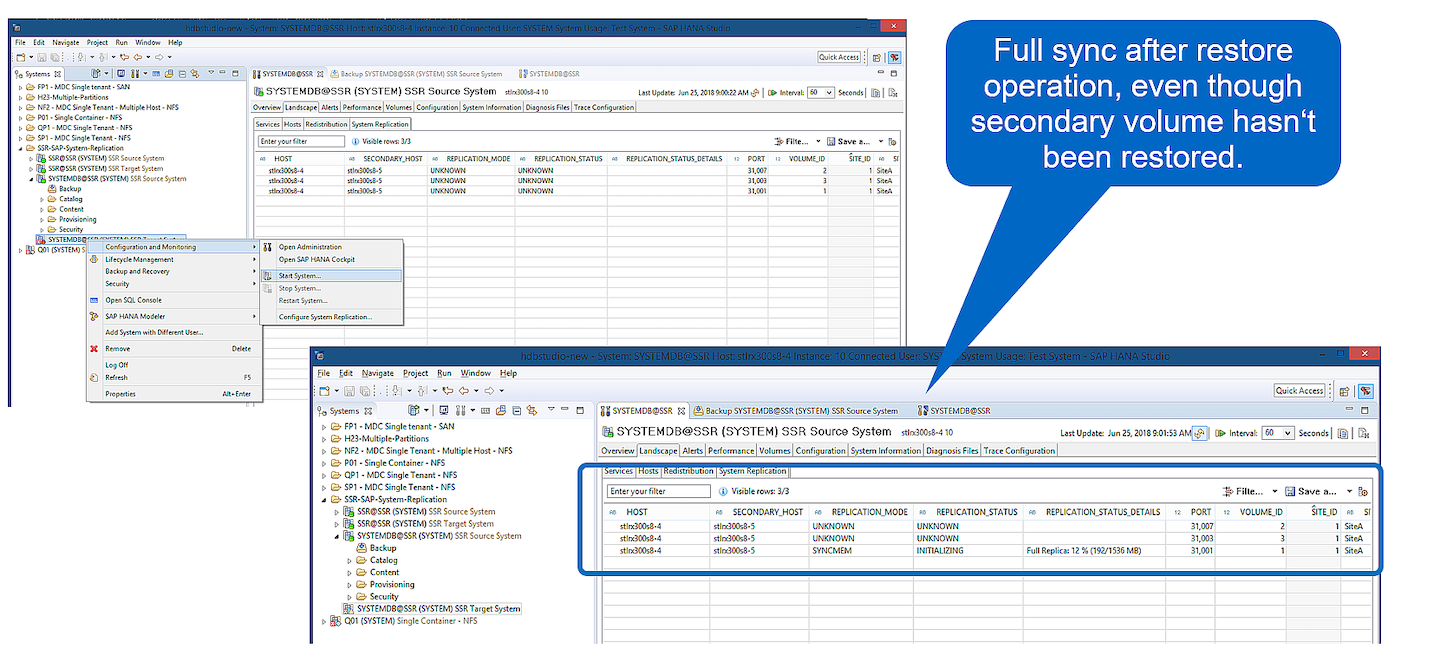Screen dimensions: 1440x669
Task: Click Open Administration tools icon in the submenu
Action: (x=268, y=247)
